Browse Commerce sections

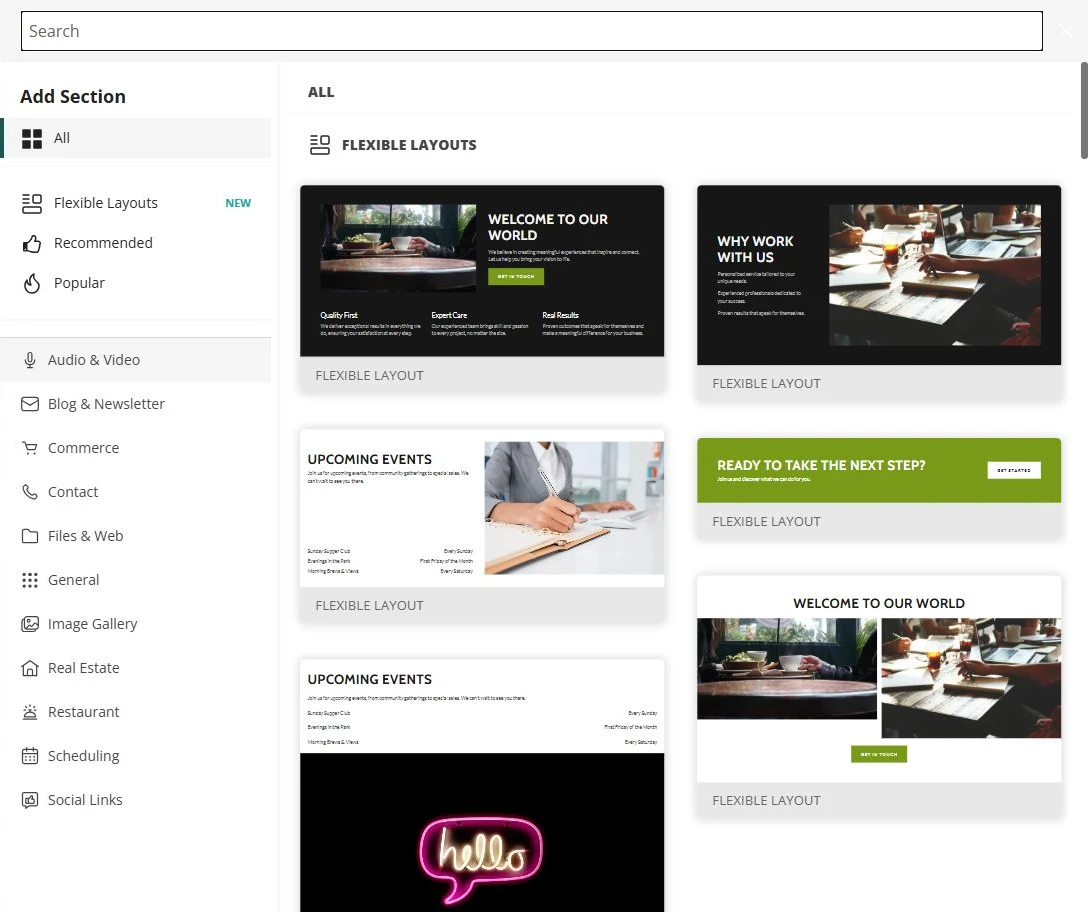pyautogui.click(x=136, y=448)
